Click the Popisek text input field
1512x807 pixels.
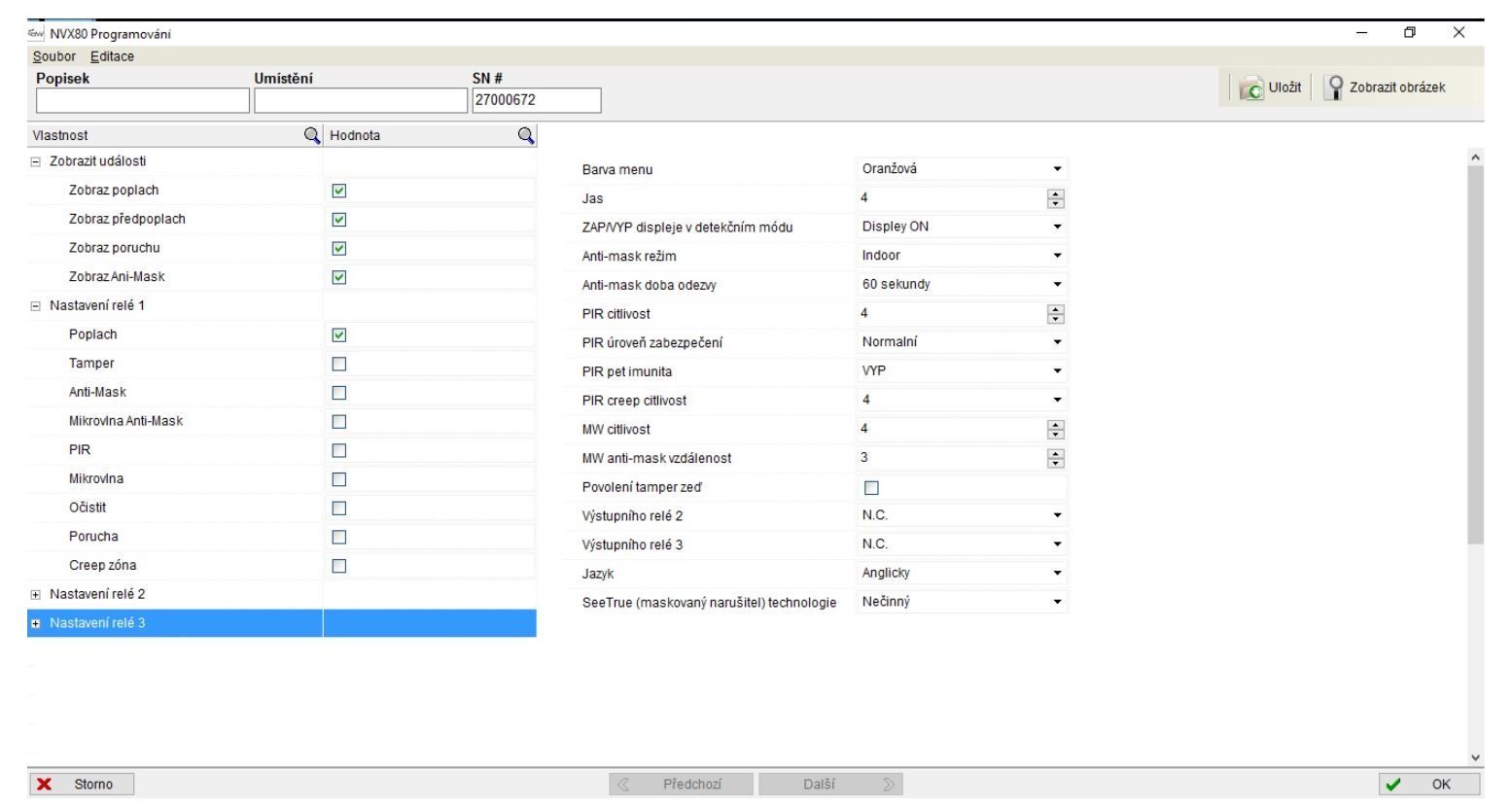(x=143, y=100)
